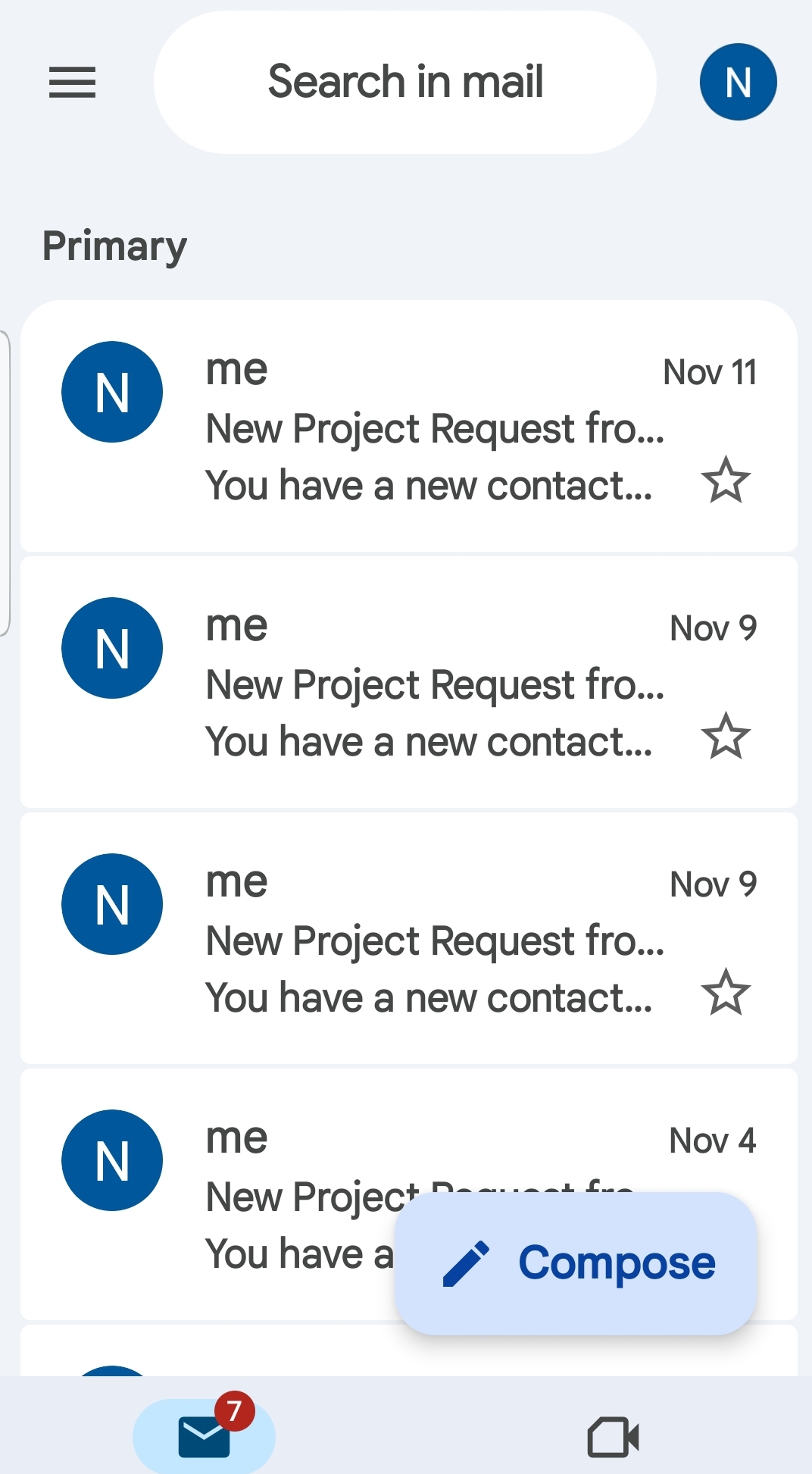Open first Nov 9 New Project Request email

tap(435, 685)
